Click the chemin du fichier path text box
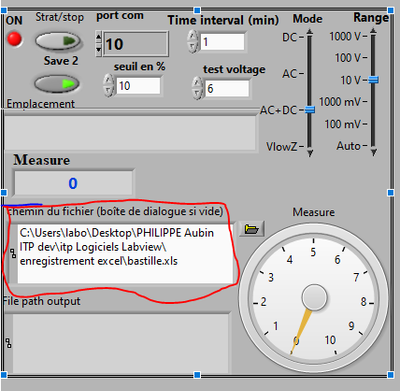 click(x=125, y=254)
